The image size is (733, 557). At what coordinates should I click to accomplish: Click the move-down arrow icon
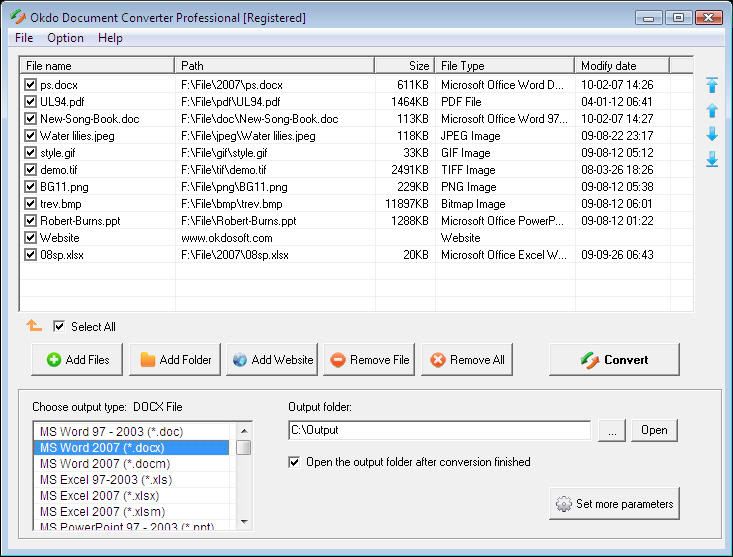(x=712, y=134)
